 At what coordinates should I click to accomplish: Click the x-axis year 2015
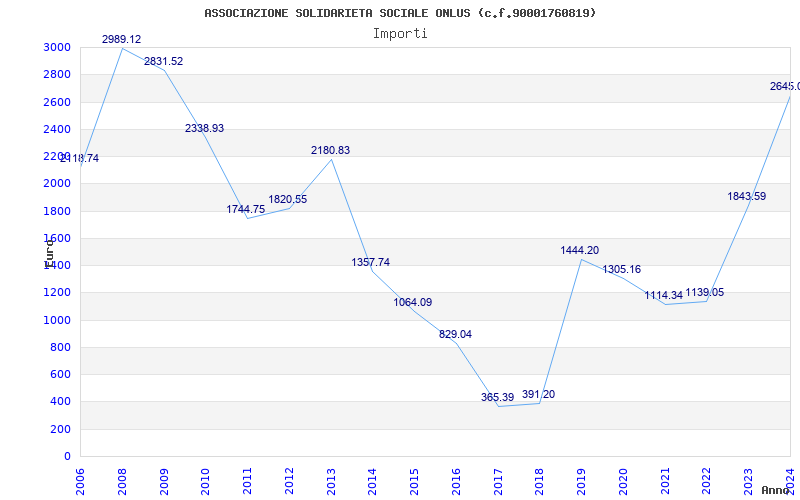click(x=414, y=482)
